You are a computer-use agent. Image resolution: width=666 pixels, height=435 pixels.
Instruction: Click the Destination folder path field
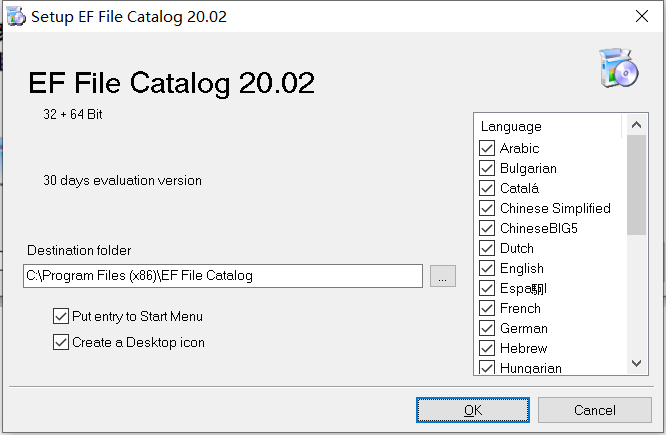coord(223,276)
